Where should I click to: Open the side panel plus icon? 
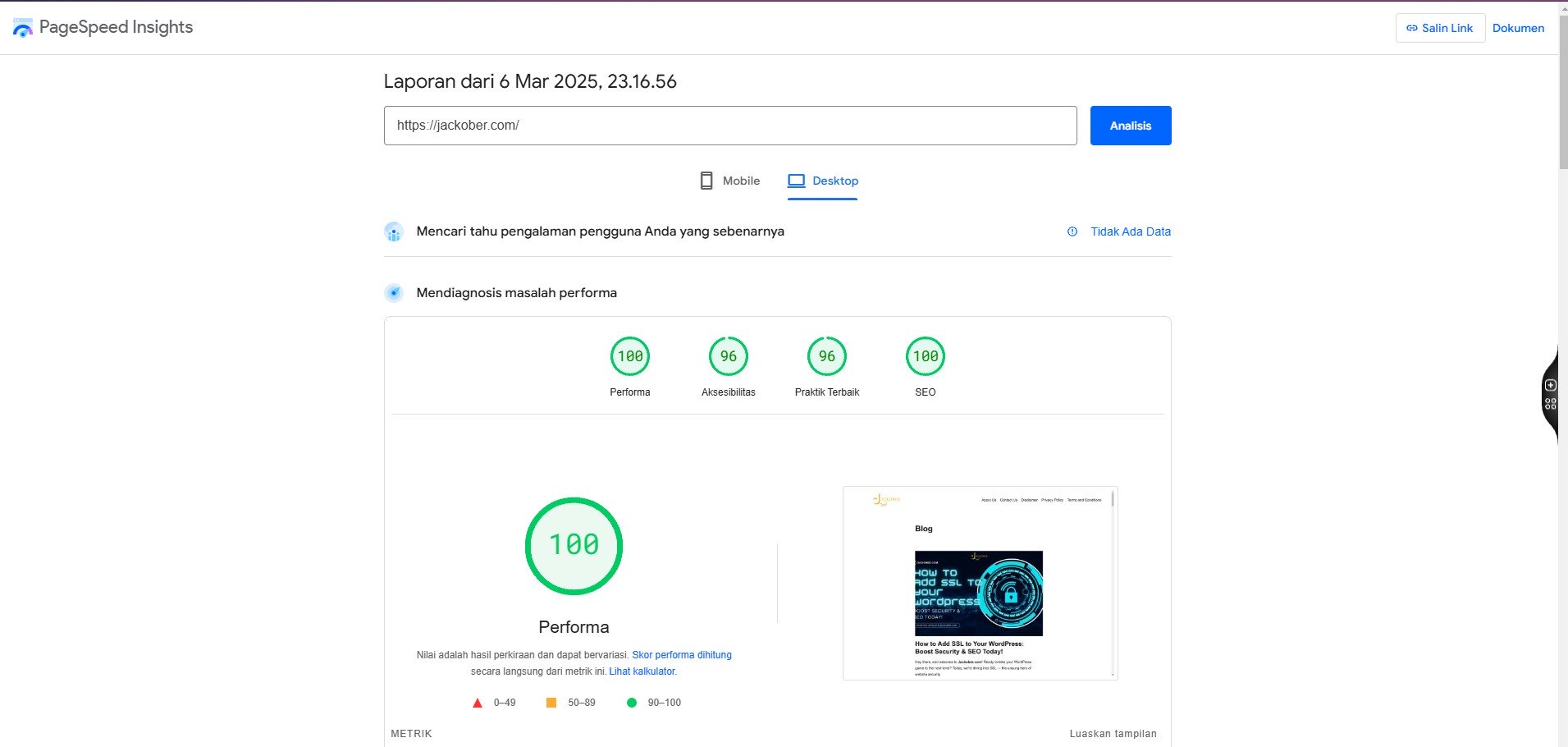1550,385
